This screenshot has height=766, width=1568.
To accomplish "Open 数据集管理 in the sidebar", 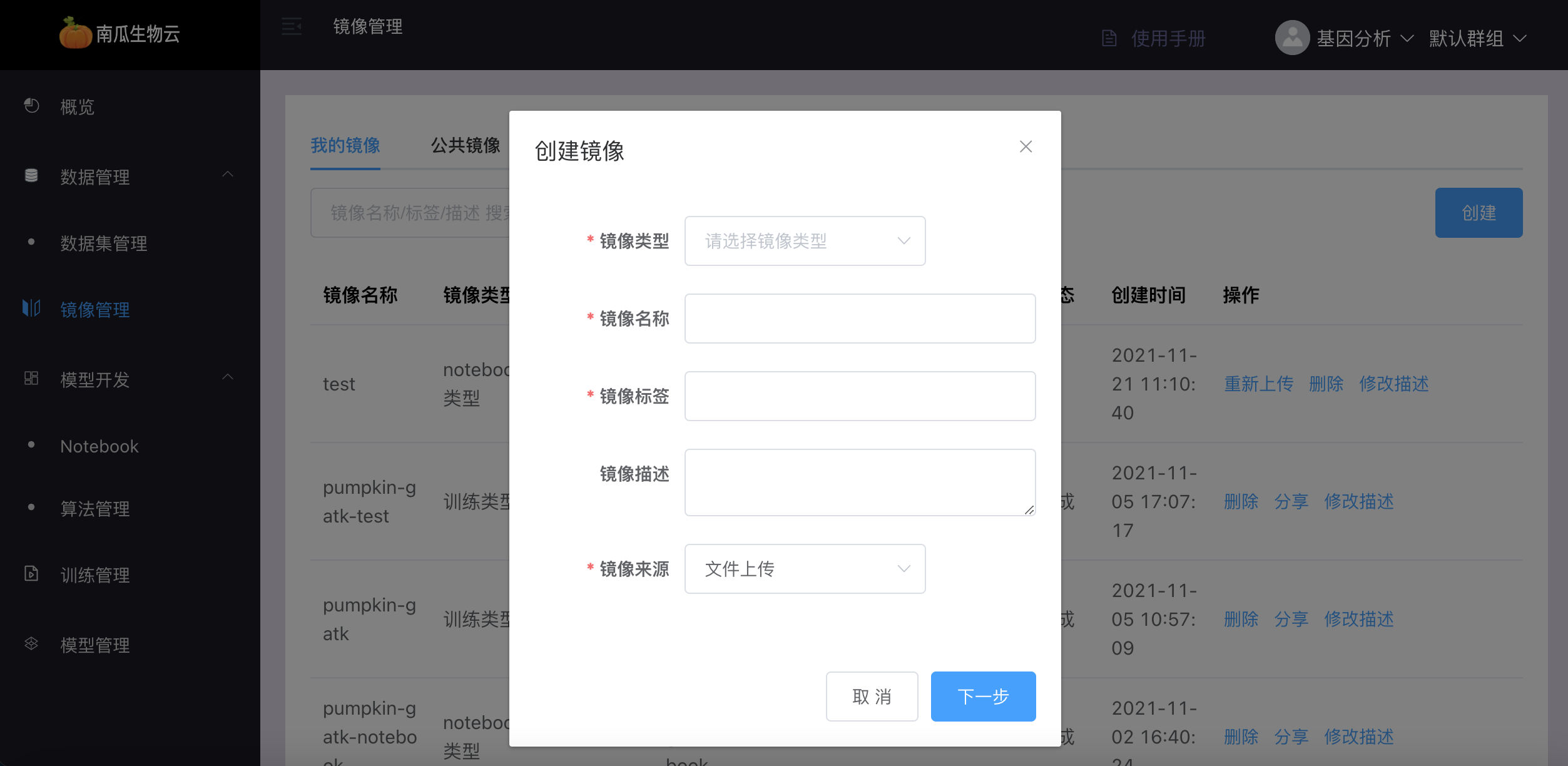I will tap(104, 243).
